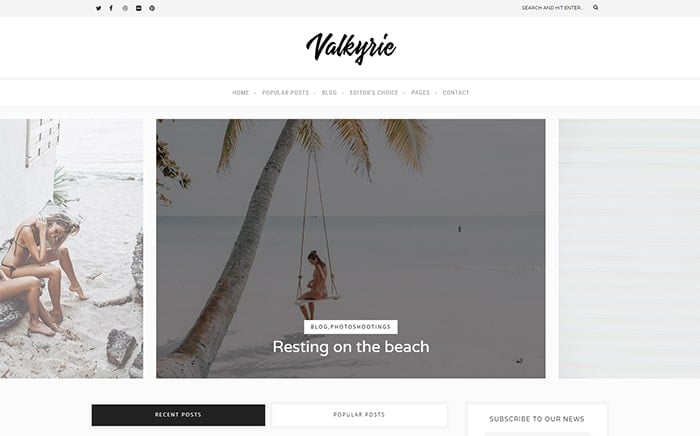
Task: Show the previous slide with women on beach
Action: (x=71, y=249)
